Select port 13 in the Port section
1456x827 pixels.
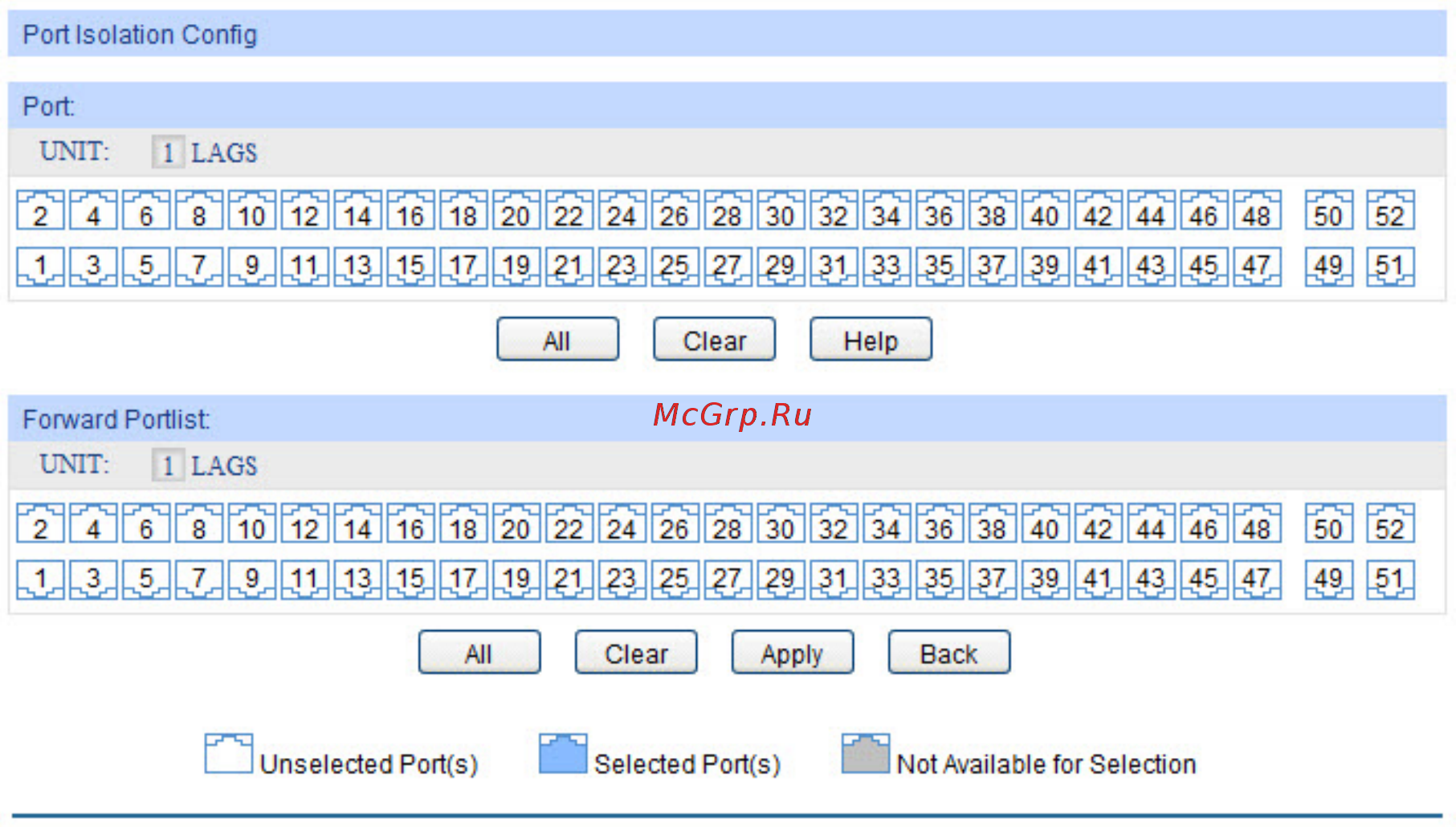click(358, 267)
